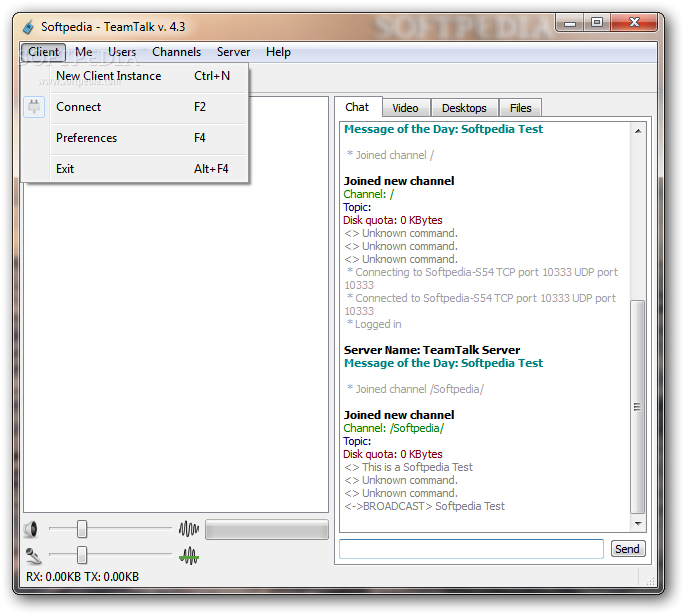Click '* Joined channel /Softpedia/' line

pyautogui.click(x=415, y=389)
